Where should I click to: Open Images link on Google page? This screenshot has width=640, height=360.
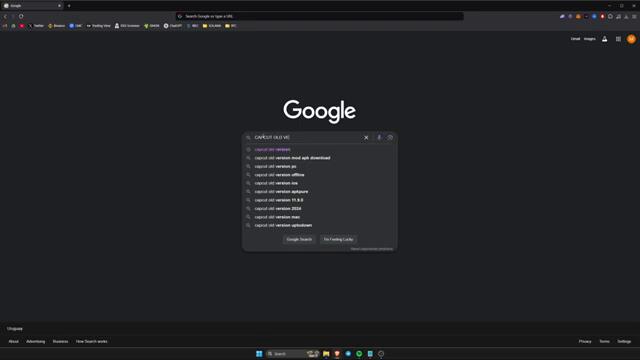[589, 39]
